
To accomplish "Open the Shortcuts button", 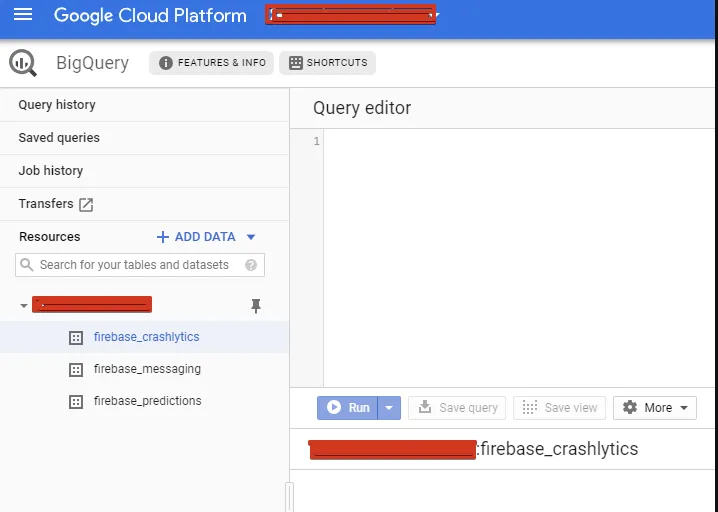I will pos(327,63).
